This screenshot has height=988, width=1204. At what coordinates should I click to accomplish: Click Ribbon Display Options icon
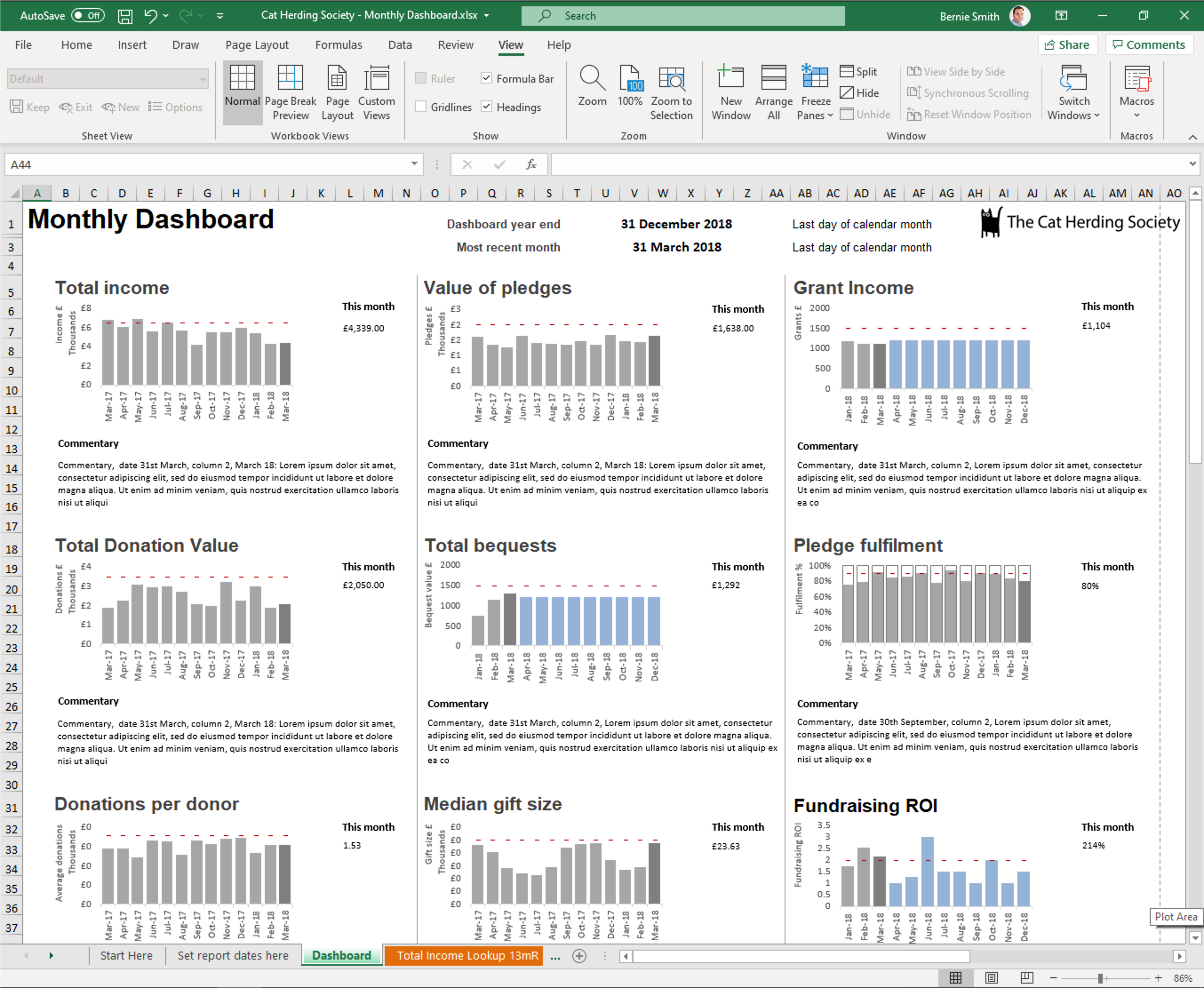click(x=1061, y=16)
